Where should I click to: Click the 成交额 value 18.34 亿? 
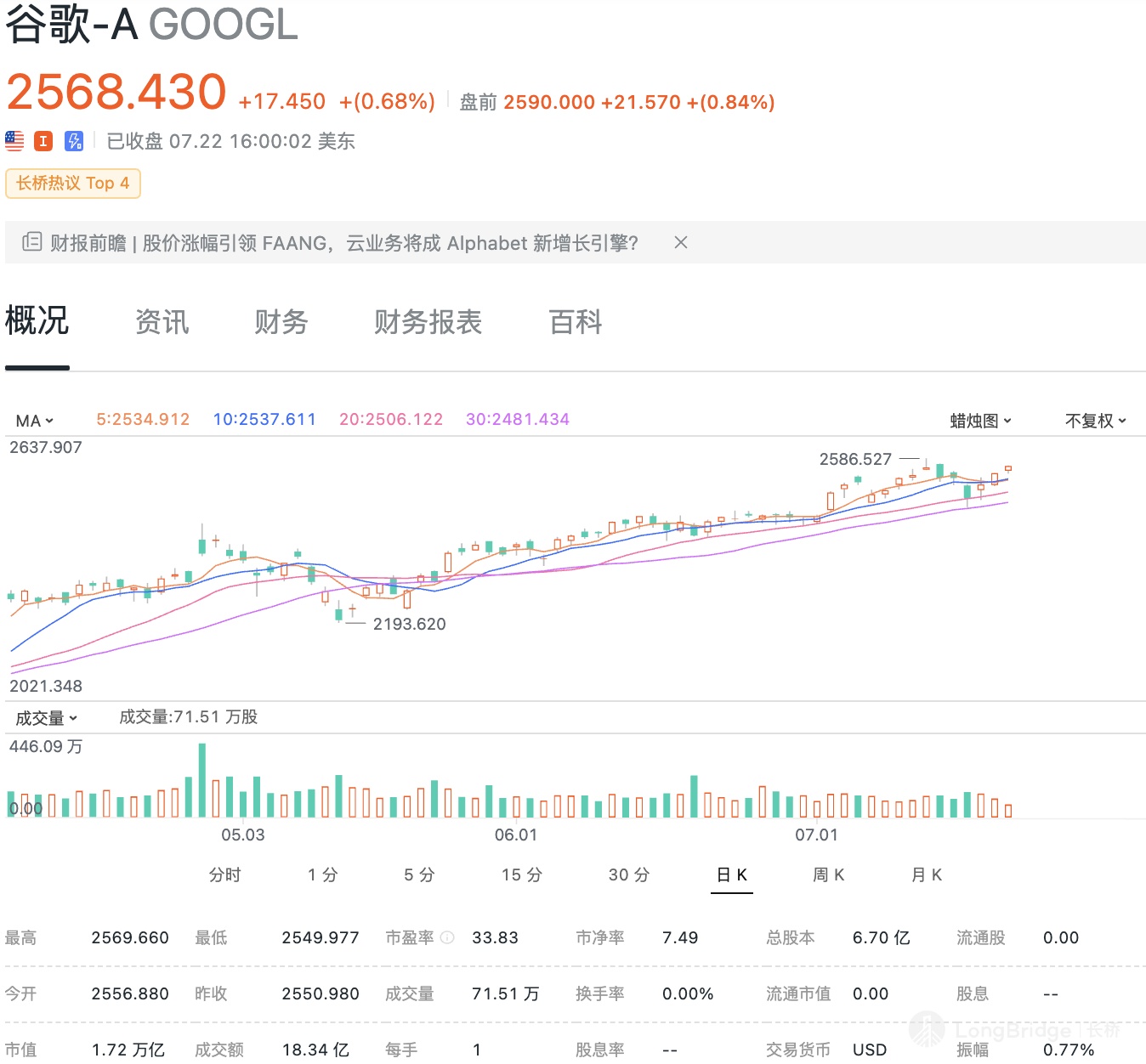[x=315, y=1050]
